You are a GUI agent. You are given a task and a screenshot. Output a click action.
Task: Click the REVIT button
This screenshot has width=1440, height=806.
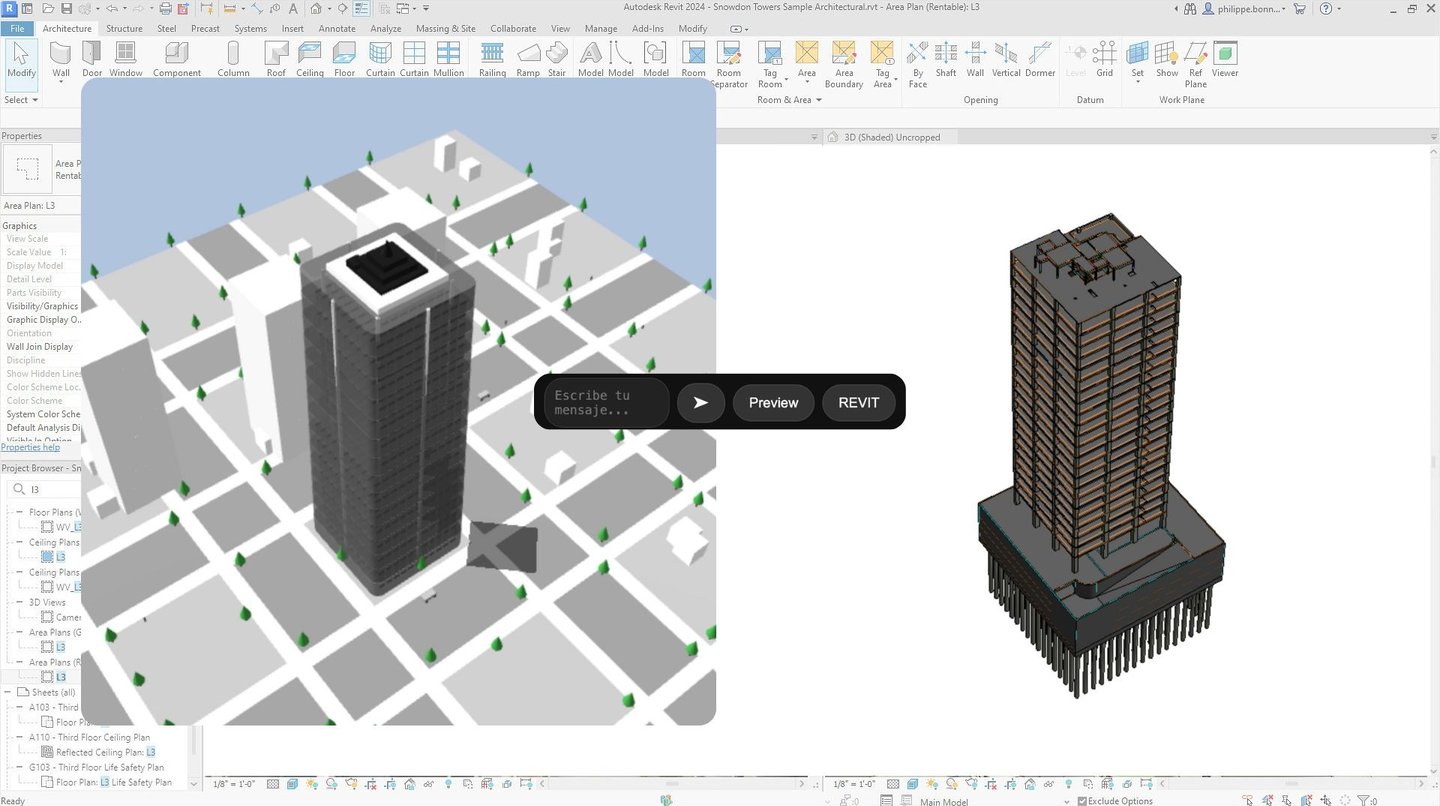pos(859,402)
